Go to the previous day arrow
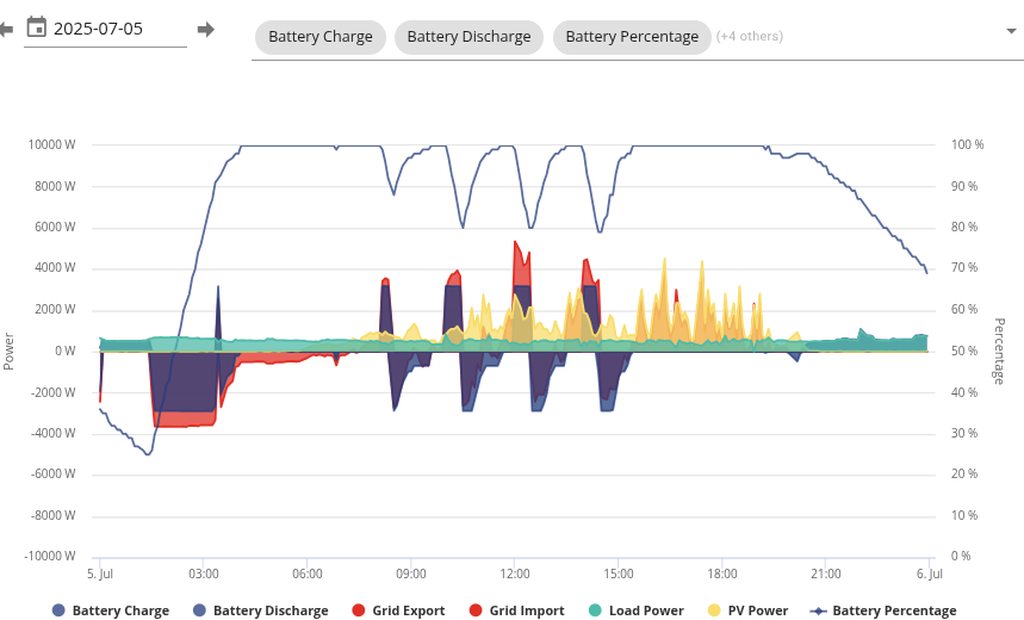This screenshot has width=1024, height=620. coord(6,29)
